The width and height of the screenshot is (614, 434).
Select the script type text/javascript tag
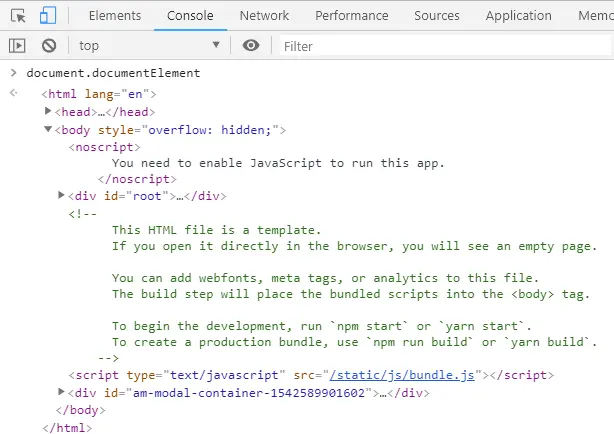tap(311, 375)
